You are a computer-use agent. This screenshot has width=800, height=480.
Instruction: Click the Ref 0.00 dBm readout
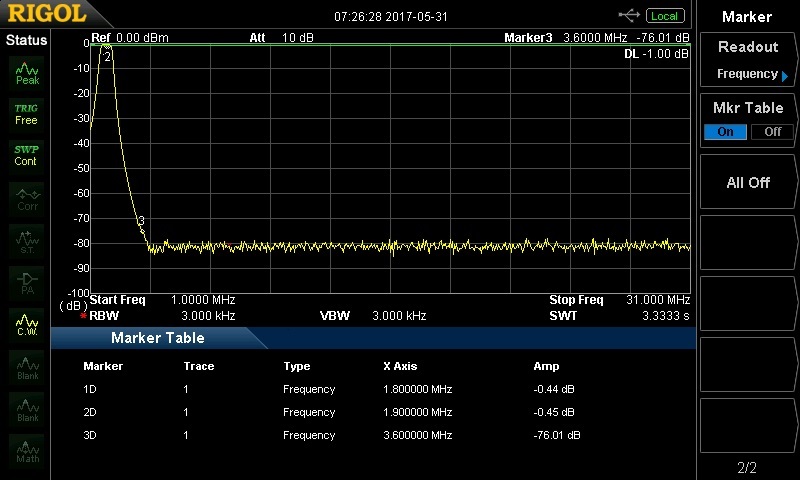(130, 38)
